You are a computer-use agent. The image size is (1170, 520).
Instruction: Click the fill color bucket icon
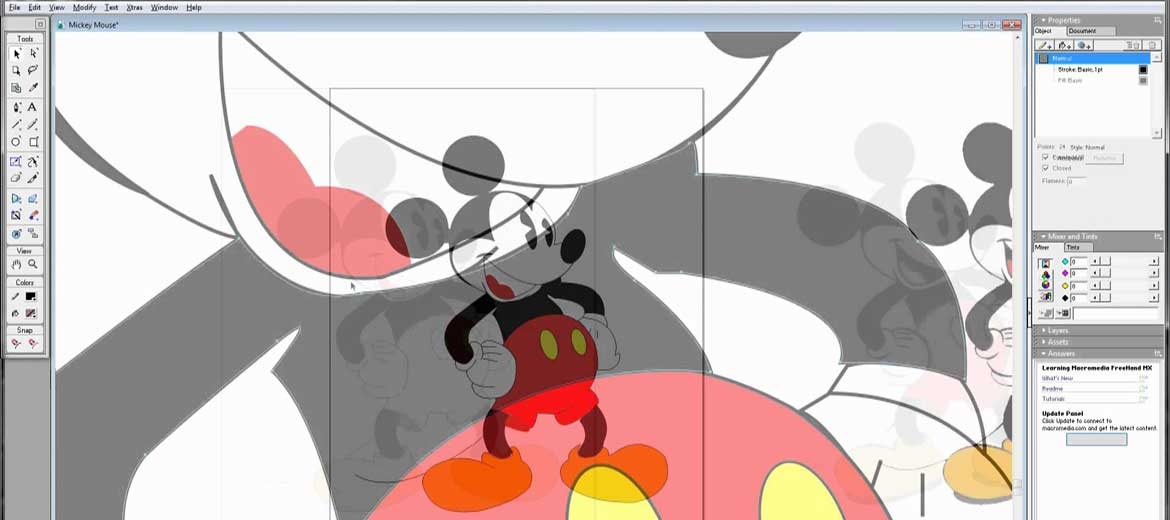click(16, 313)
